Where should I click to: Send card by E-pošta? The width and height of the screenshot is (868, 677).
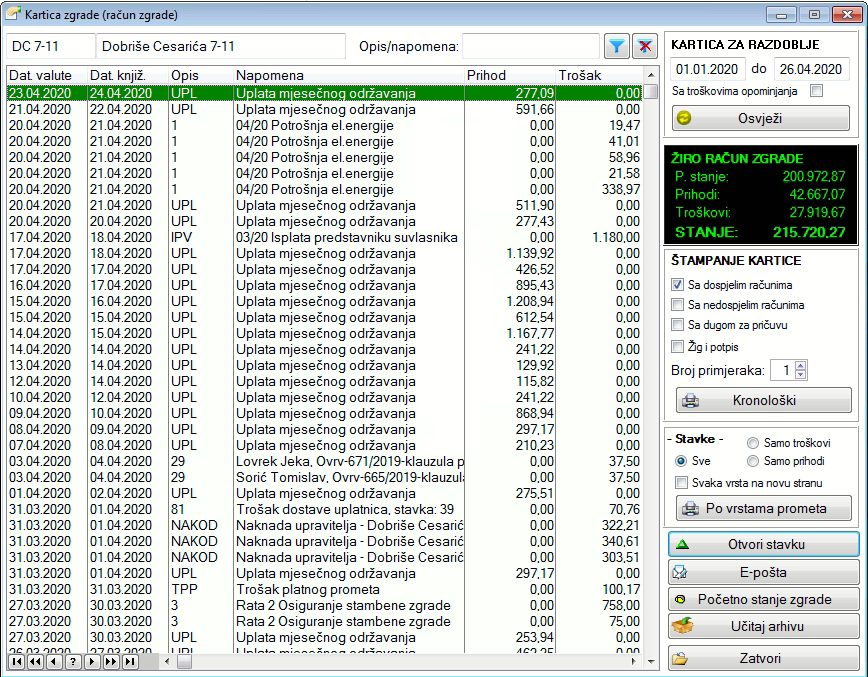coord(764,572)
